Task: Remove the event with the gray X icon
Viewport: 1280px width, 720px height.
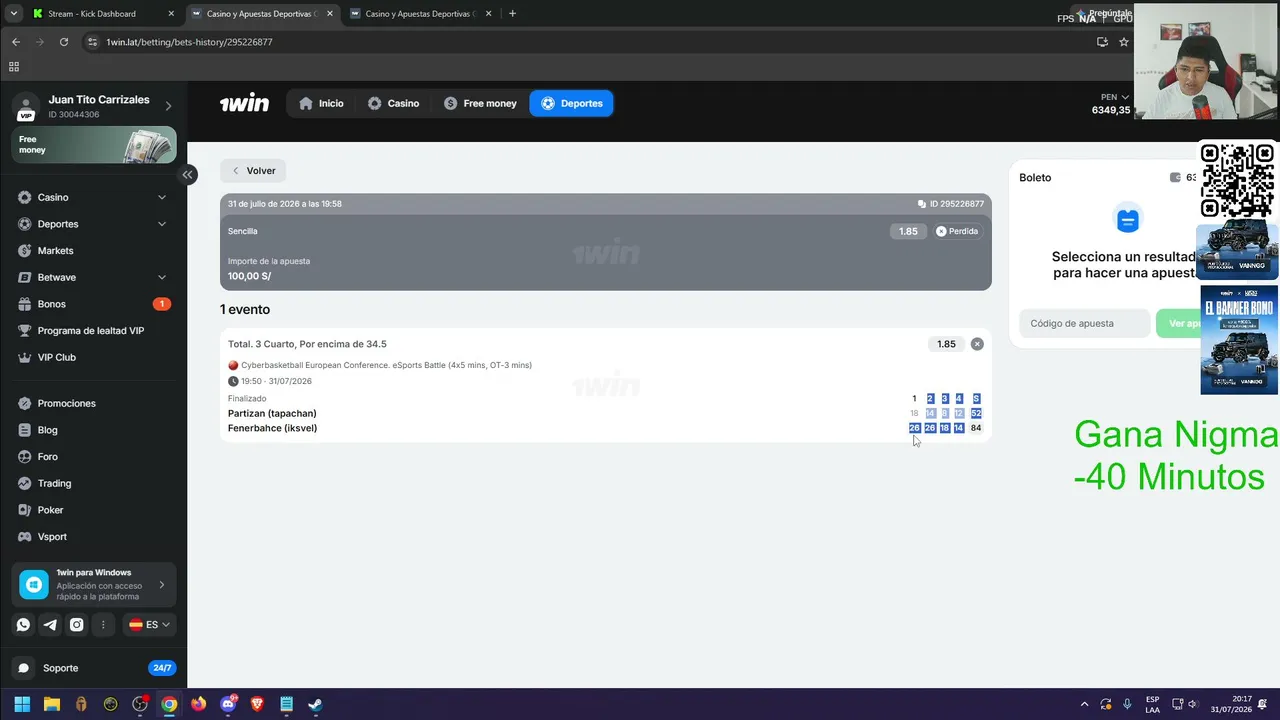Action: coord(977,344)
